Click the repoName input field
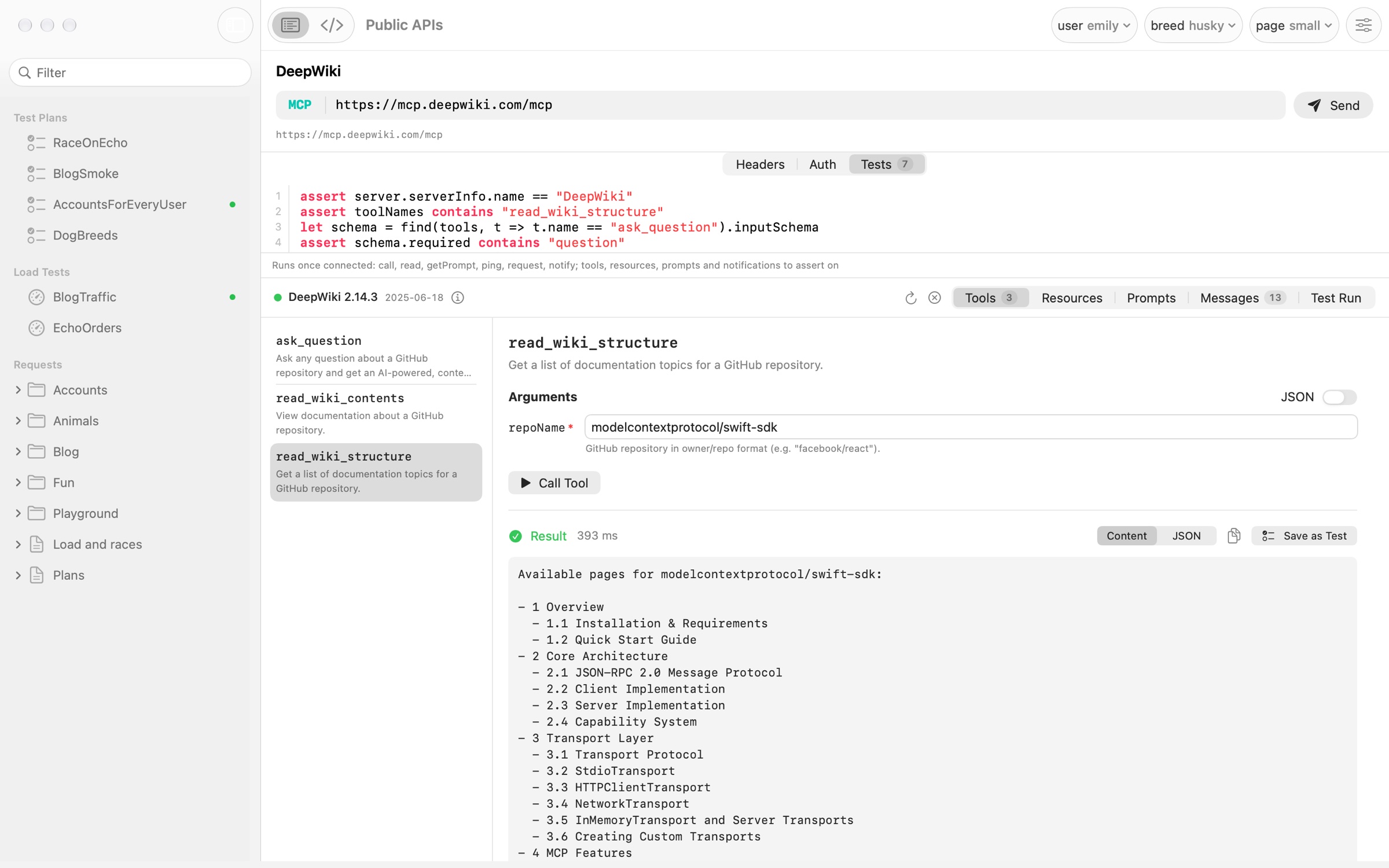Image resolution: width=1389 pixels, height=868 pixels. (x=971, y=427)
